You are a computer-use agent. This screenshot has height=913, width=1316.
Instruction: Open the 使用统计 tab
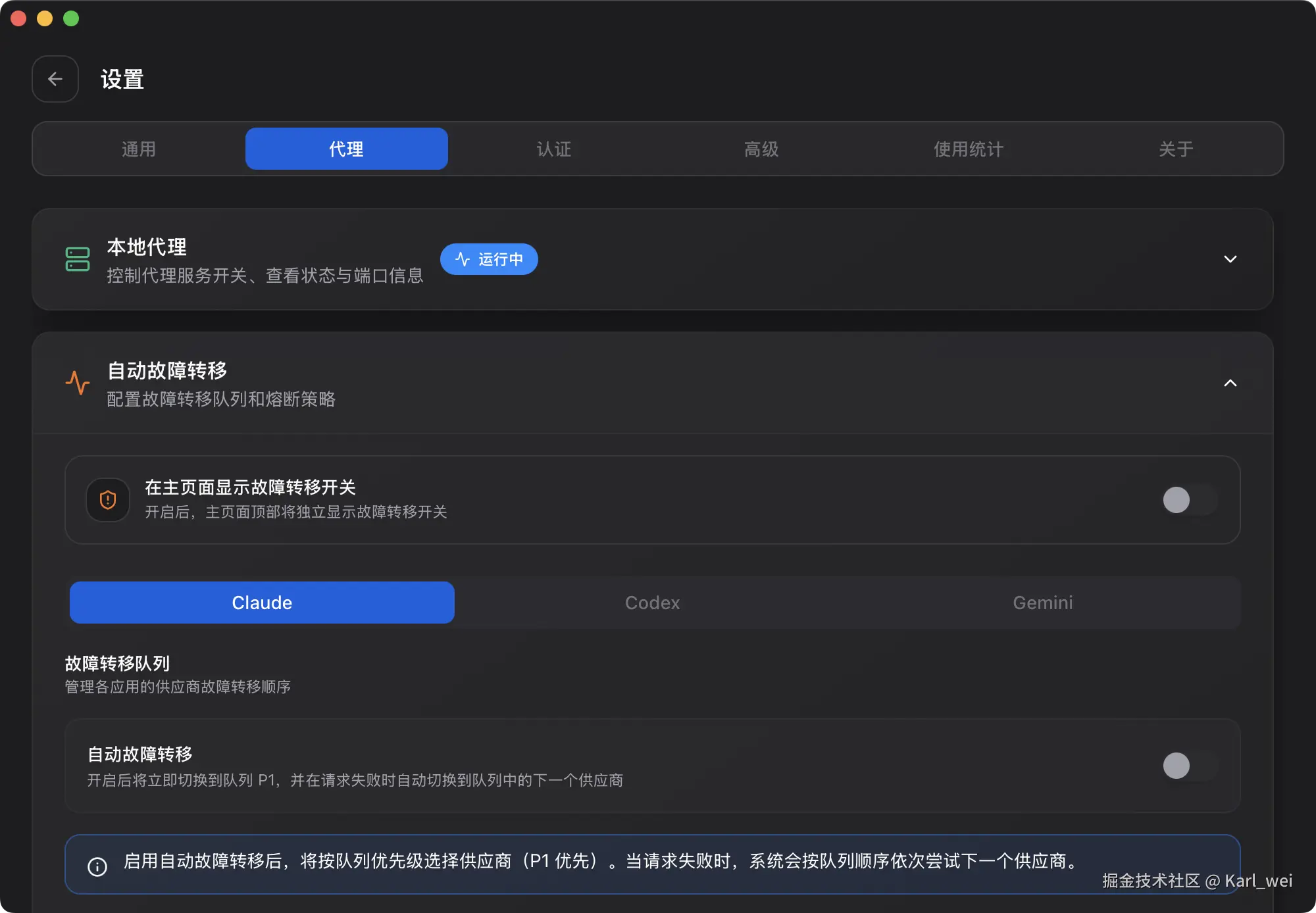tap(969, 149)
